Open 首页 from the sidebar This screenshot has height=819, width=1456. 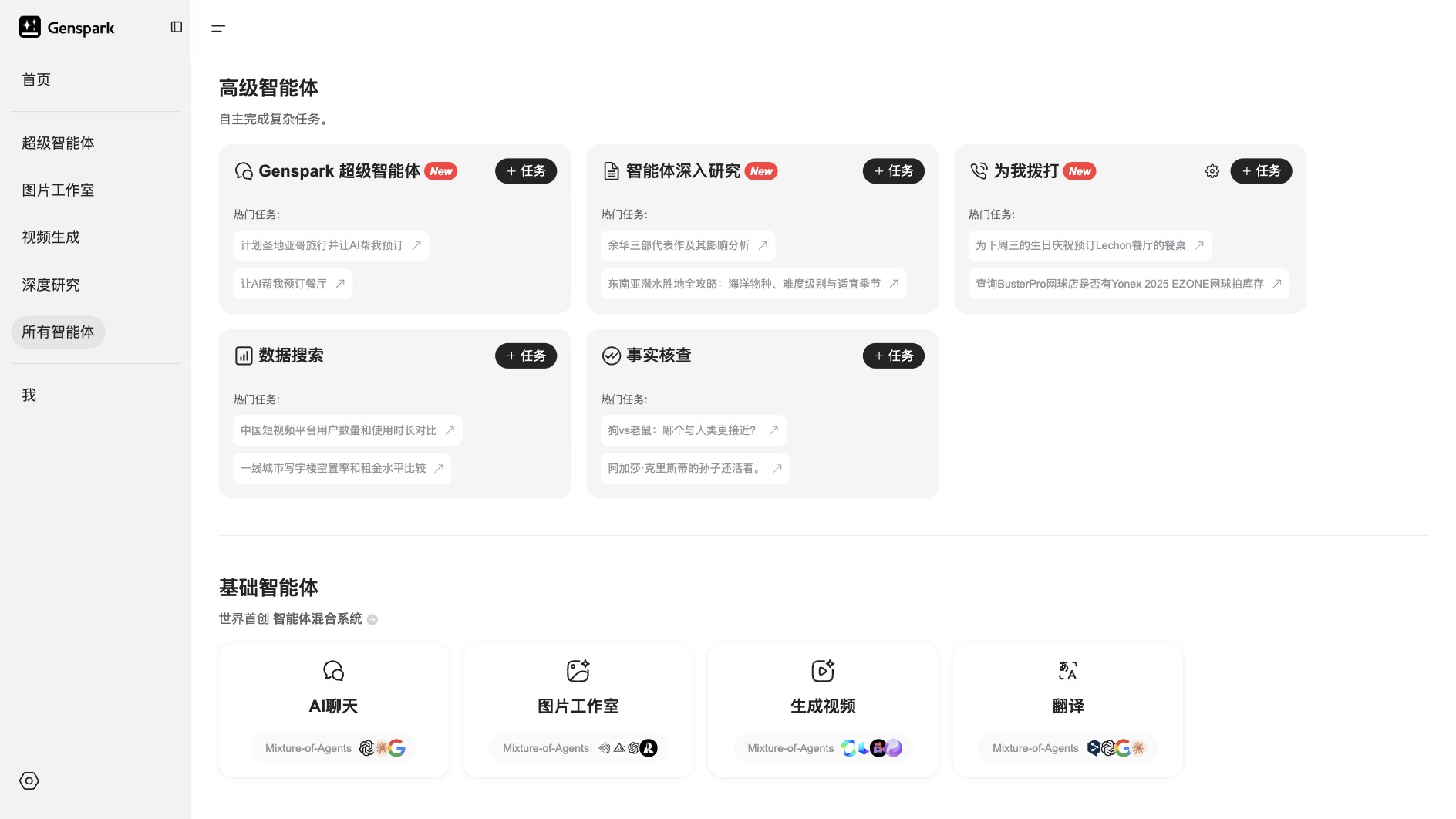35,79
